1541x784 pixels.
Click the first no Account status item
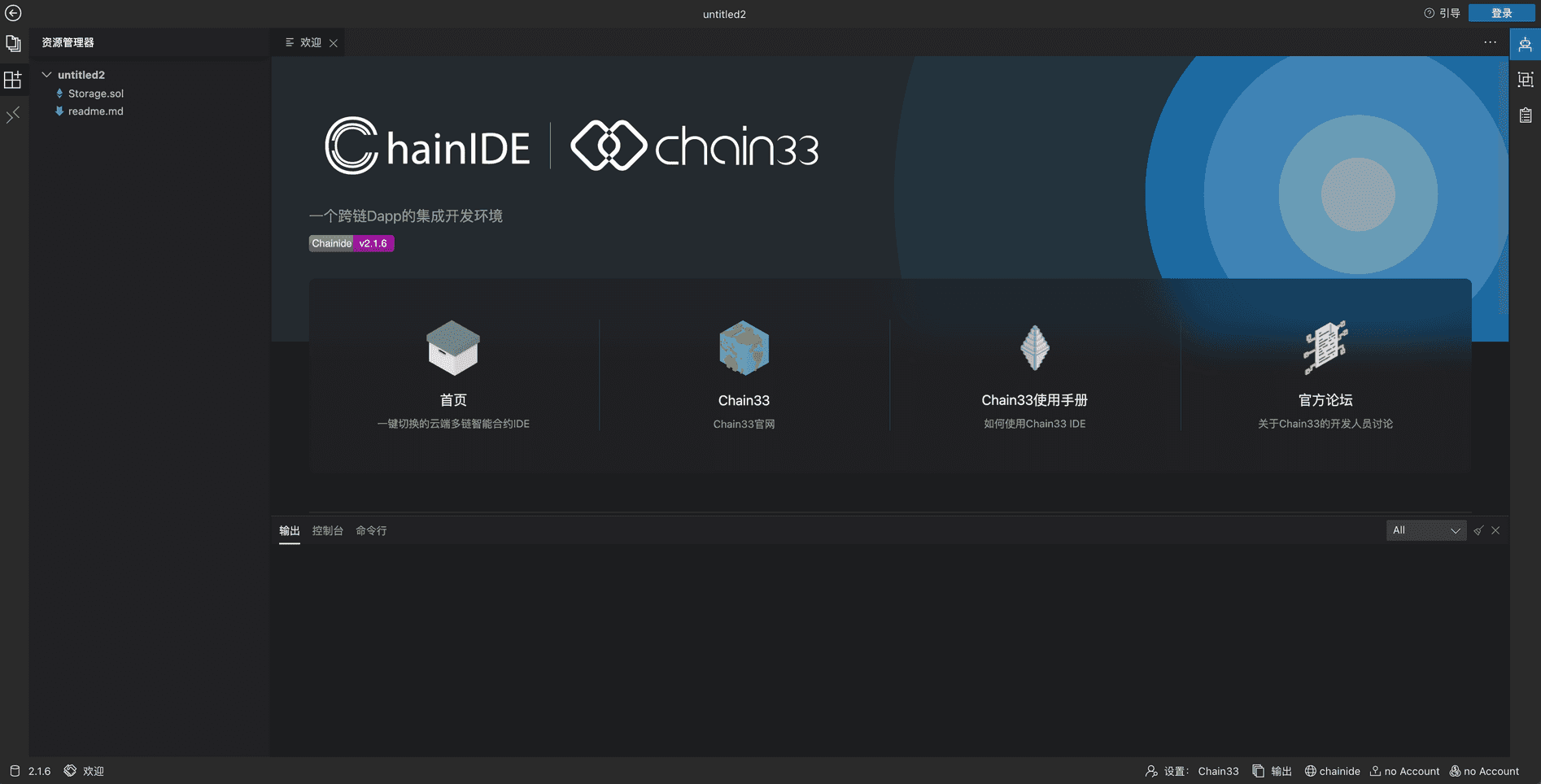(x=1405, y=771)
